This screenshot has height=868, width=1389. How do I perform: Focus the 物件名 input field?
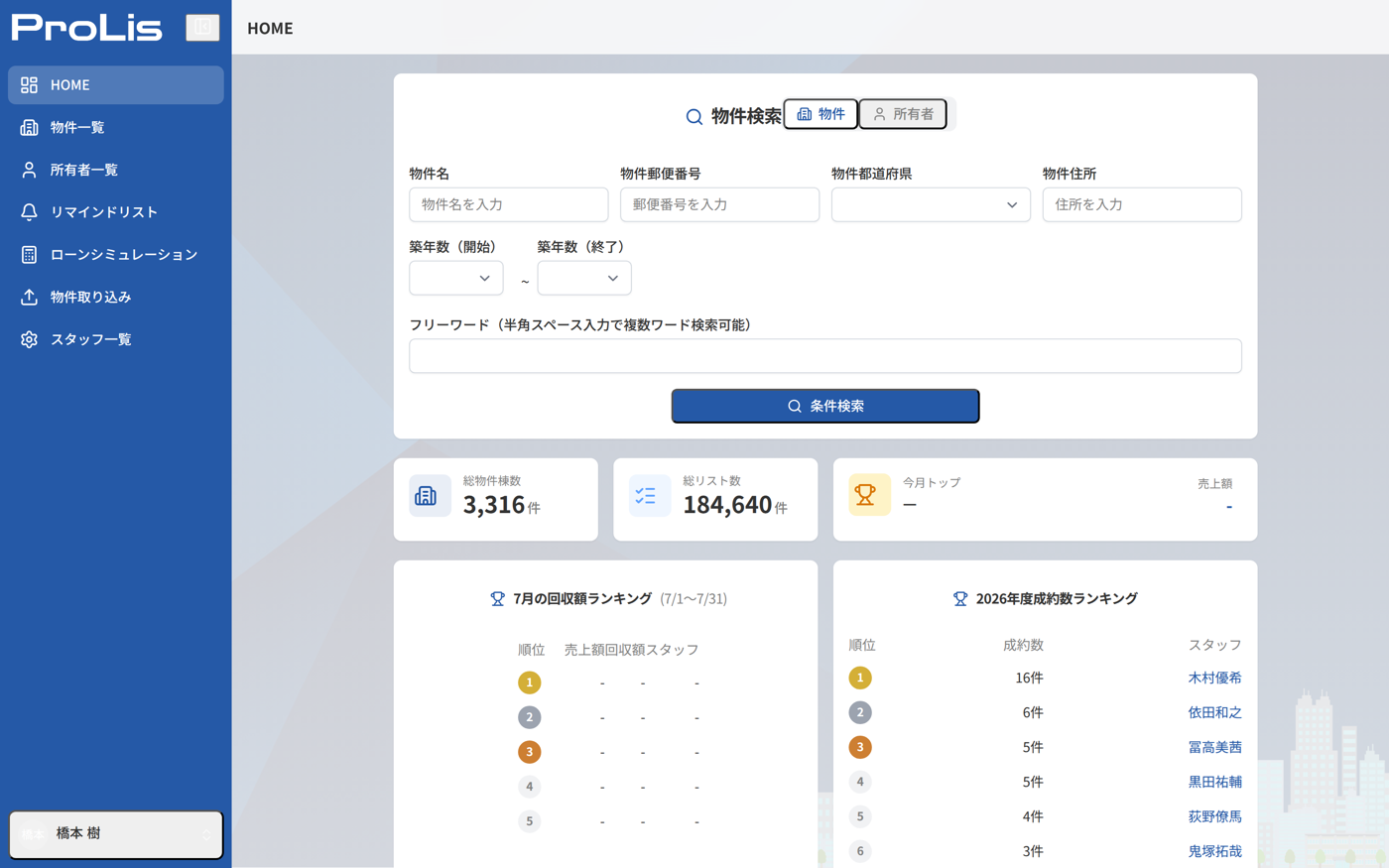click(509, 205)
